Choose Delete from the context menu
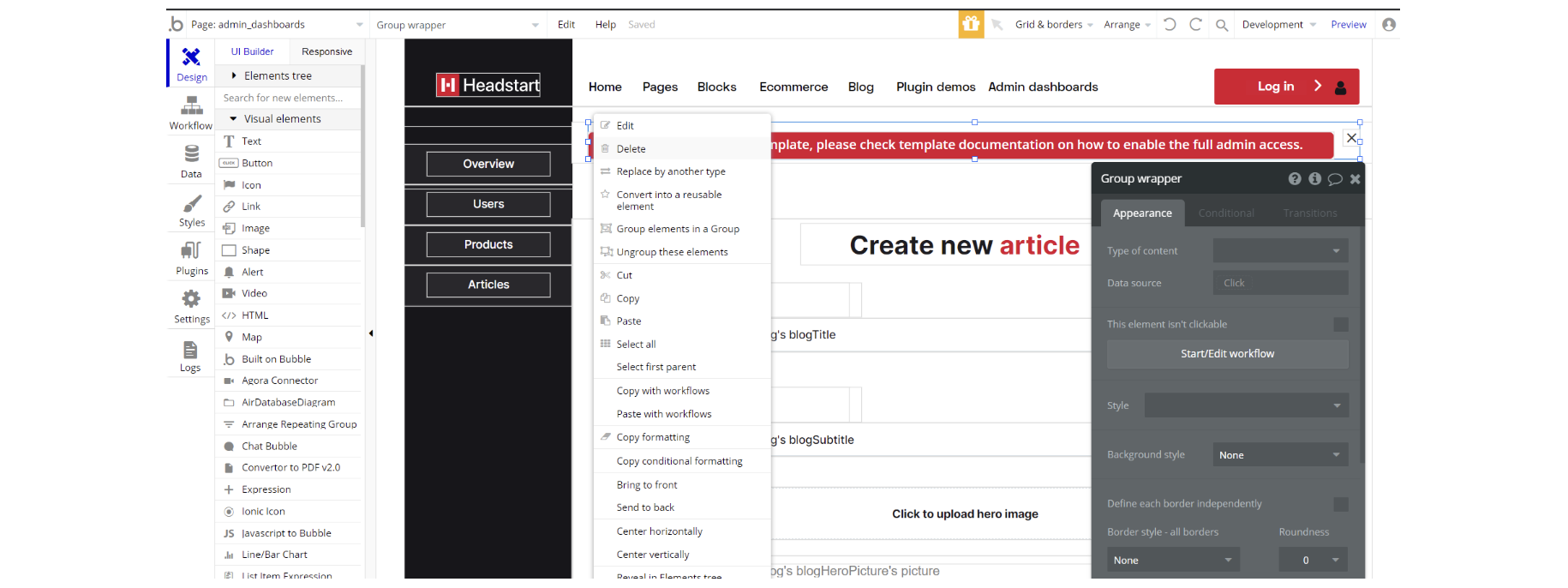The image size is (1568, 588). click(631, 149)
